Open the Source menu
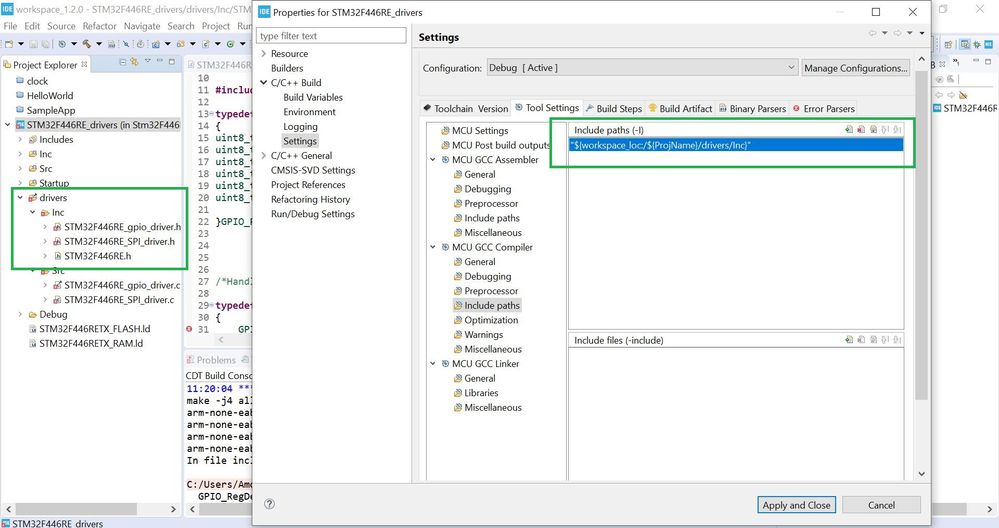This screenshot has height=528, width=999. [x=61, y=26]
